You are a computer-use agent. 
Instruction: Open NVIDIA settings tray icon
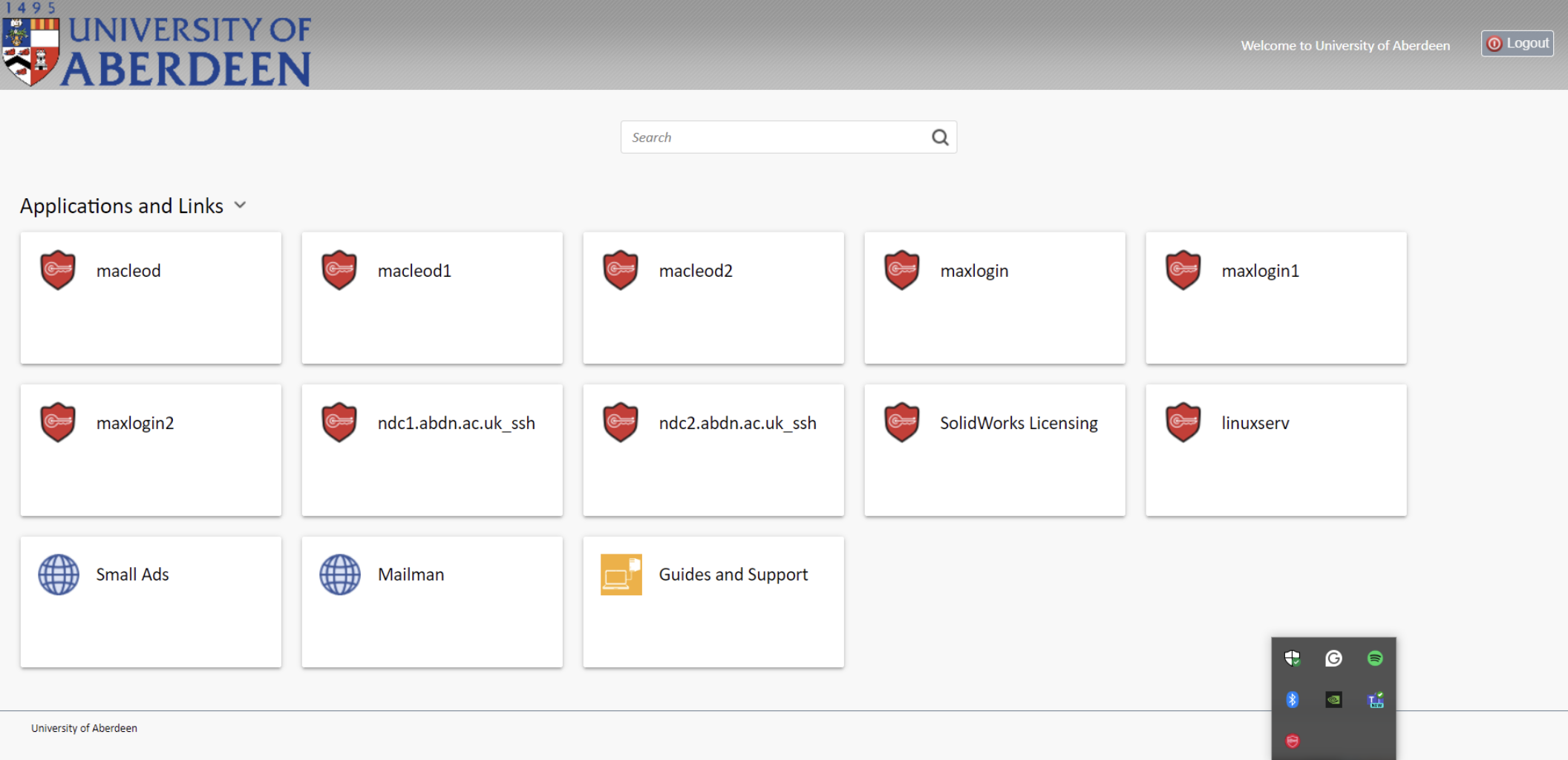pos(1333,699)
